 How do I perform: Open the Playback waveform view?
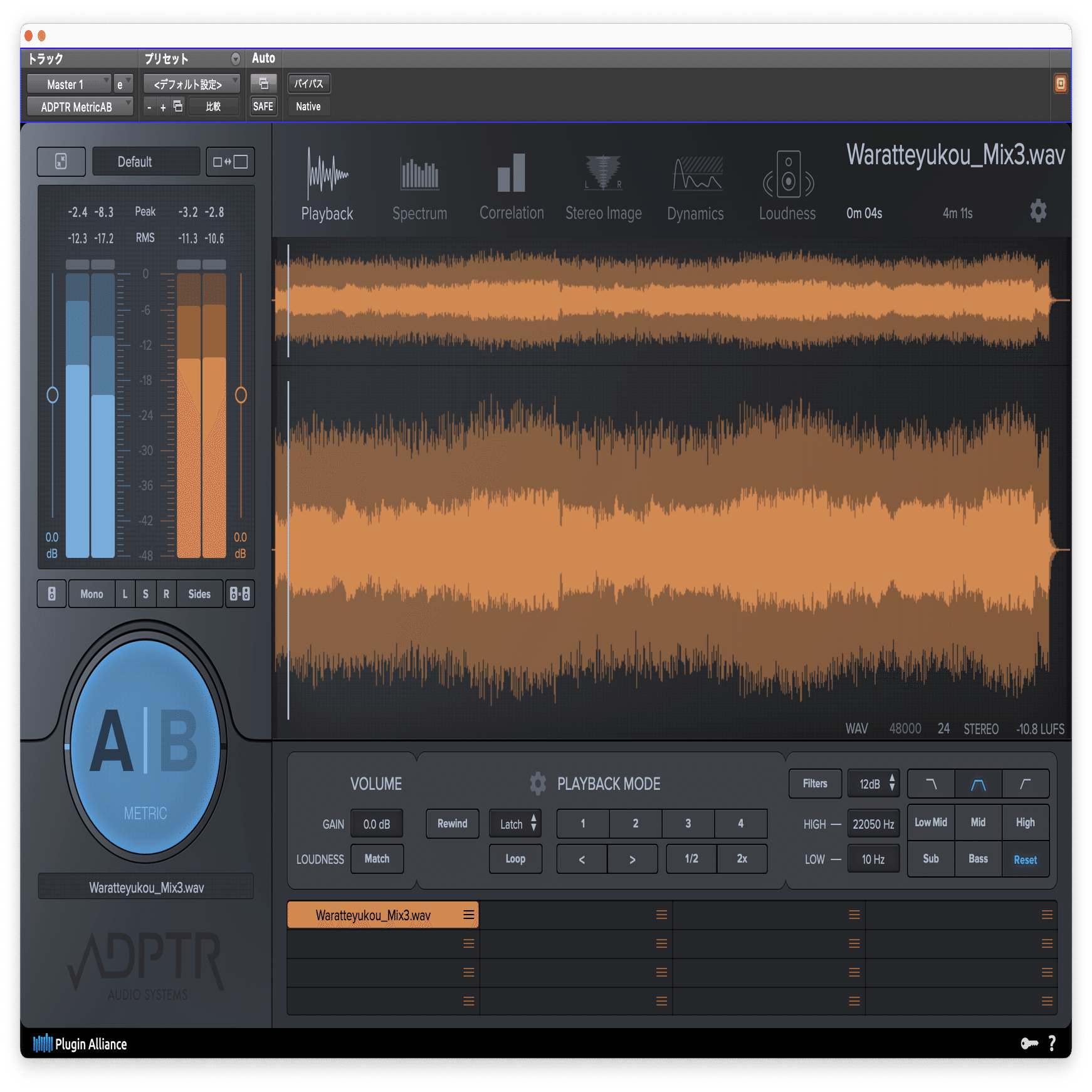tap(327, 184)
